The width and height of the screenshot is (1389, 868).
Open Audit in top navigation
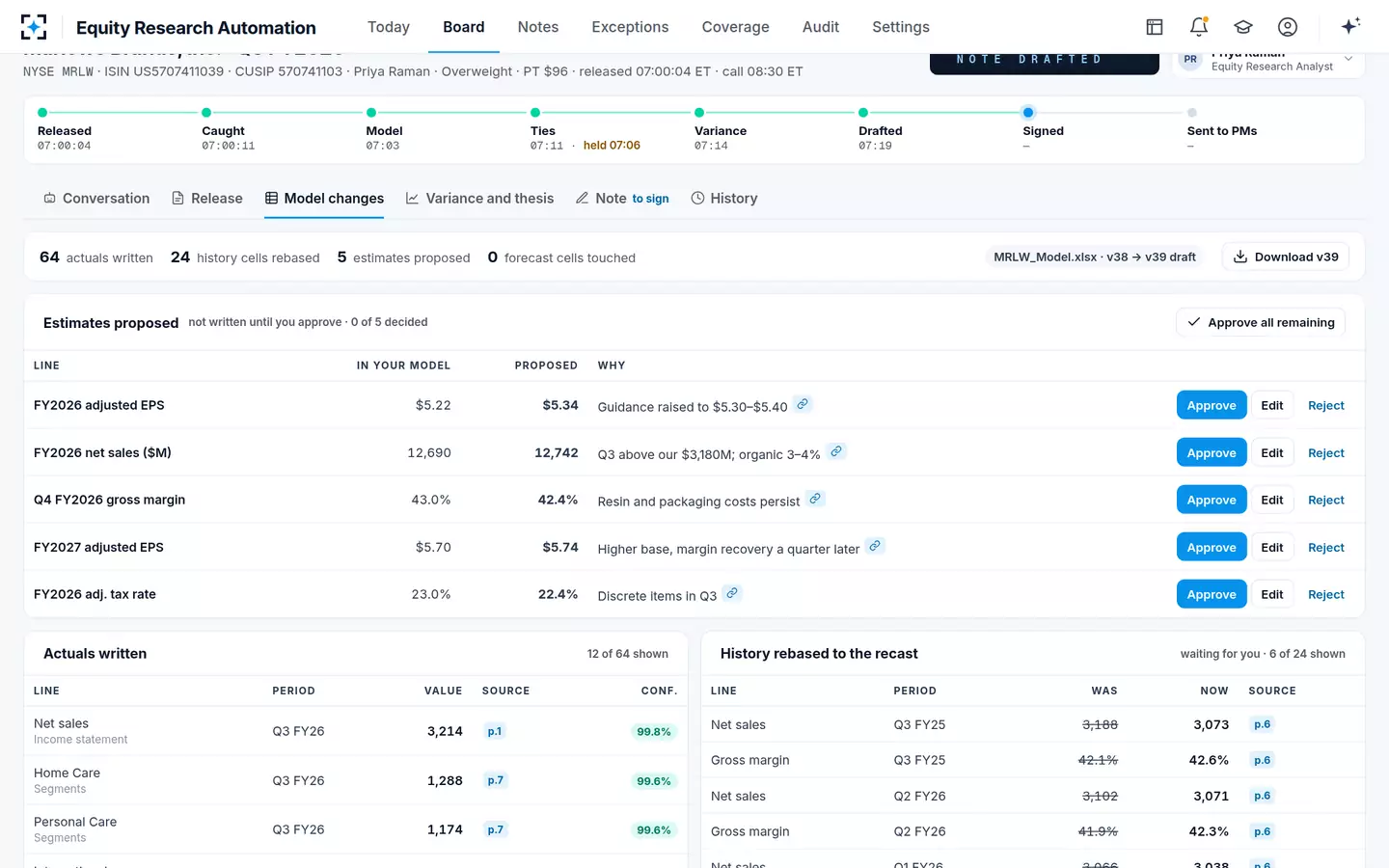[821, 27]
